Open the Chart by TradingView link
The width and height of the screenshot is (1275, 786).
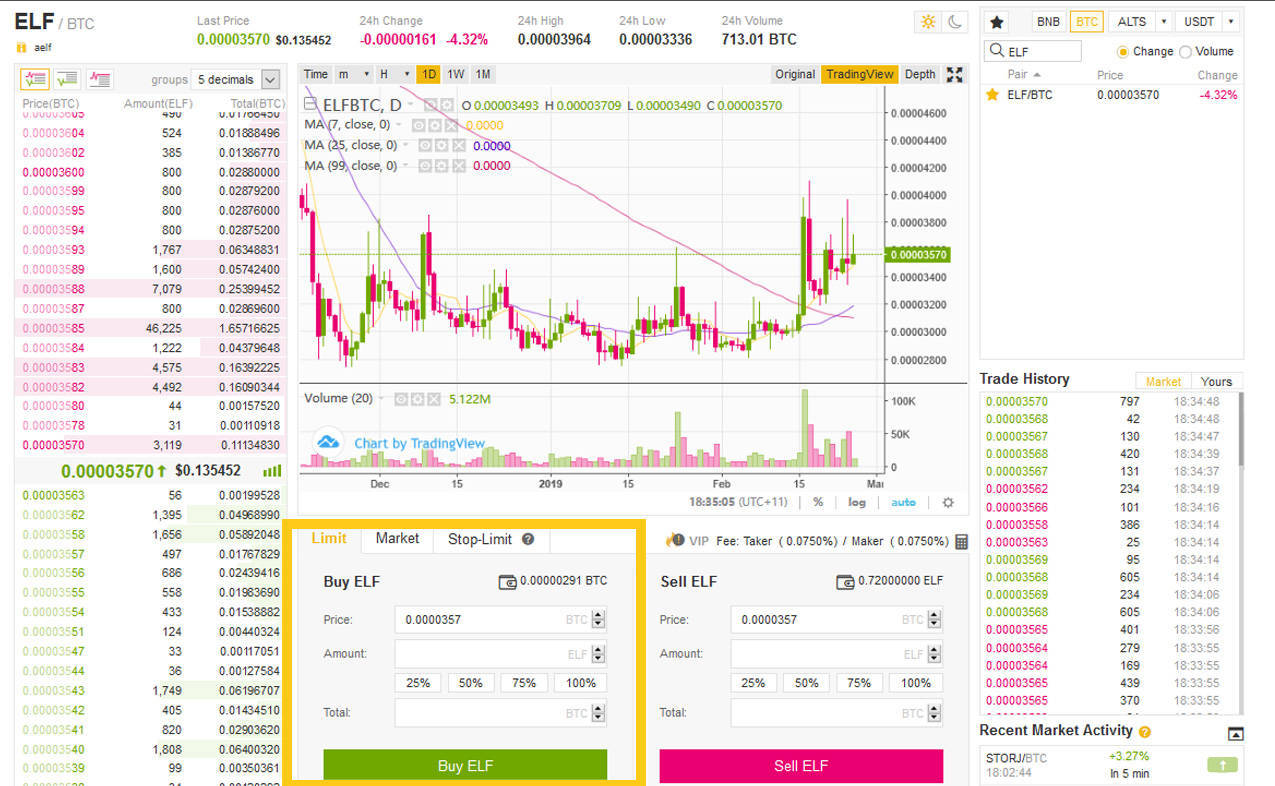[x=419, y=443]
